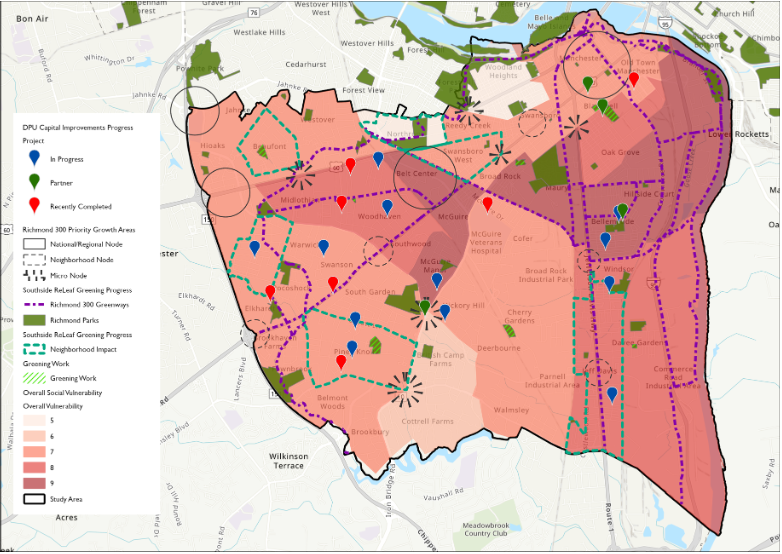Click the 'Belmont Woods' neighborhood label
The height and width of the screenshot is (554, 782).
click(333, 402)
